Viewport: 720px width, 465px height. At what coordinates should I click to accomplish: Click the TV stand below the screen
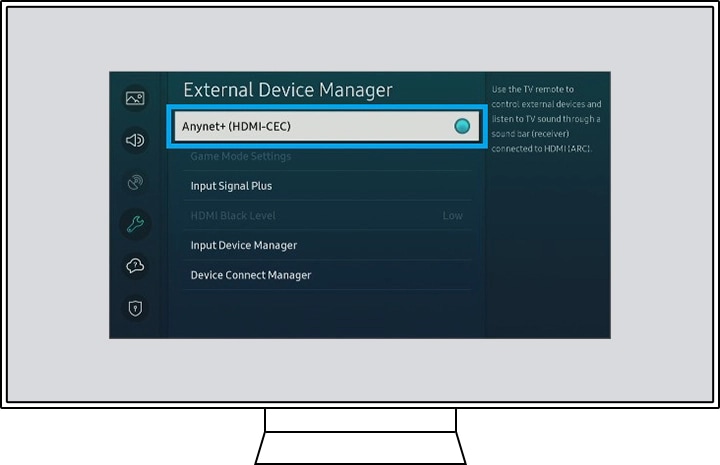point(360,440)
